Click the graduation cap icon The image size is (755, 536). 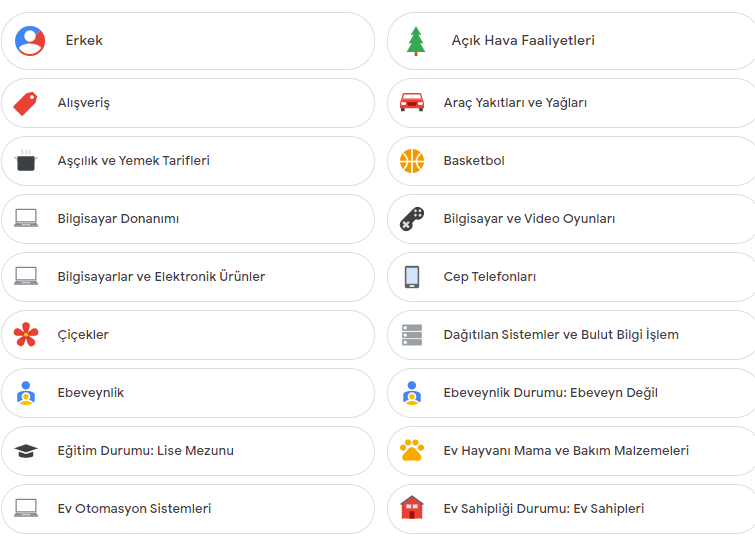tap(26, 451)
